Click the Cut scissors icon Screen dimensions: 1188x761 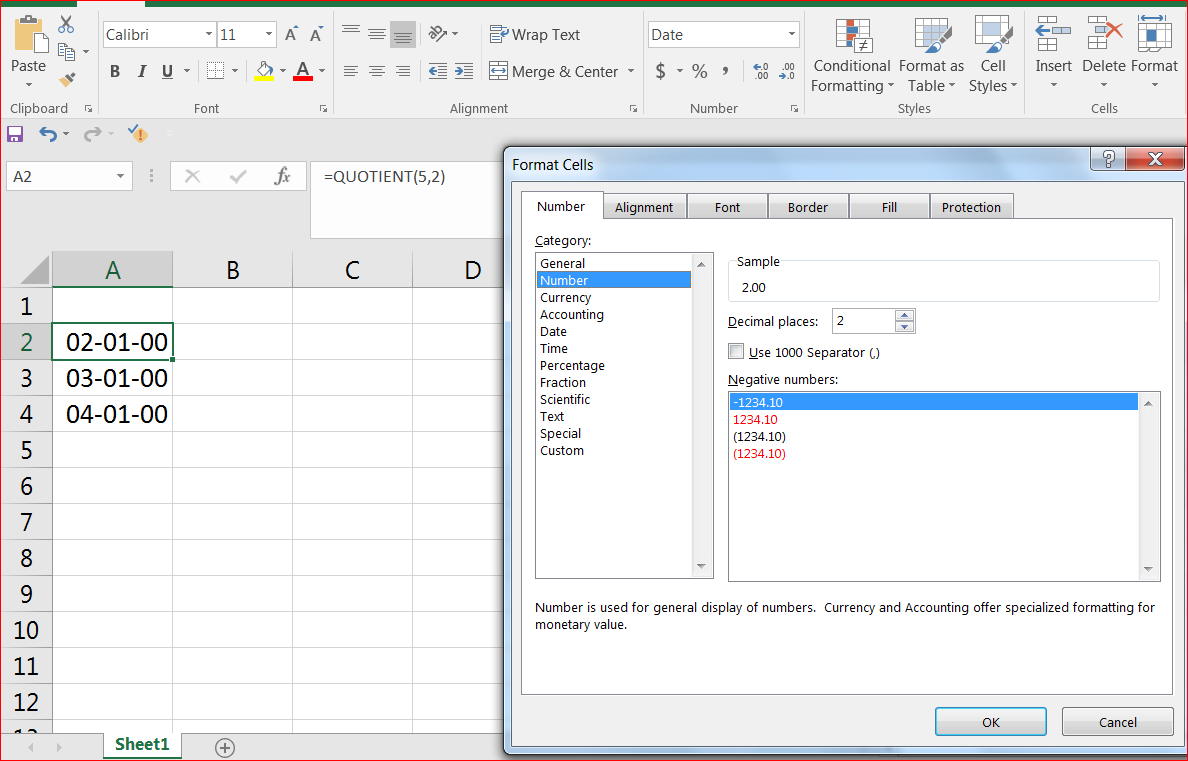coord(66,23)
